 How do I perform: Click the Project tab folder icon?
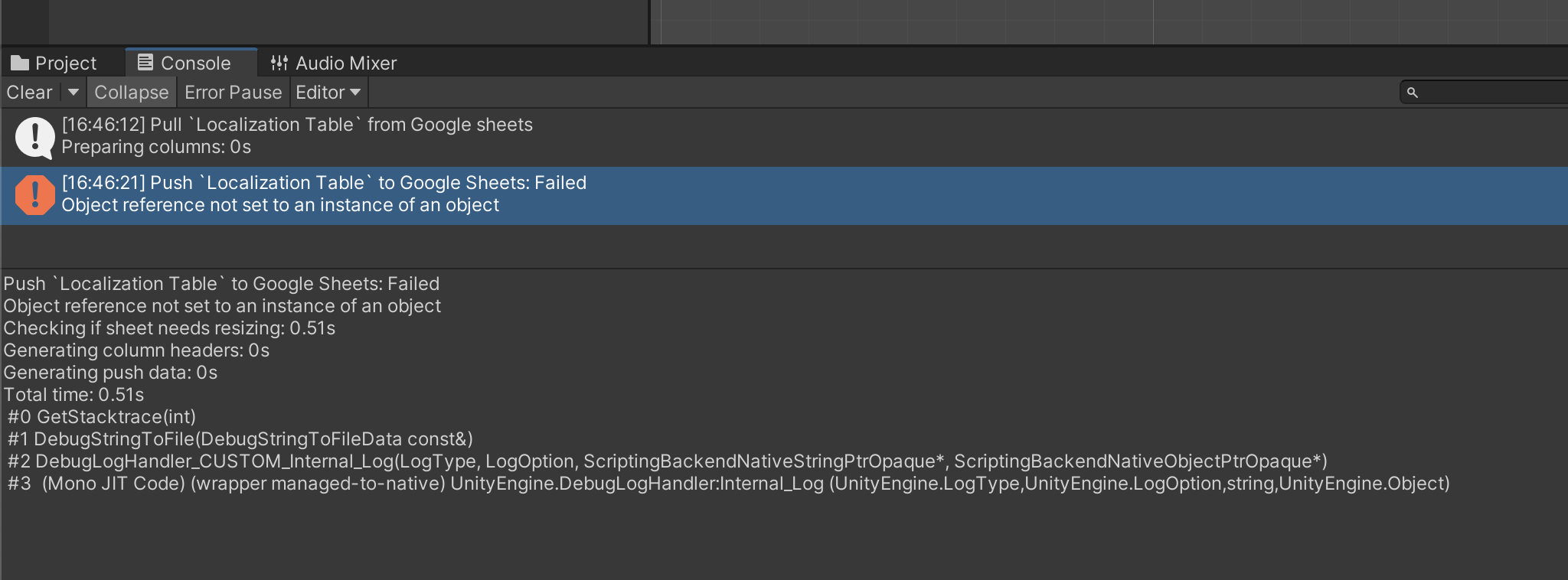coord(20,63)
